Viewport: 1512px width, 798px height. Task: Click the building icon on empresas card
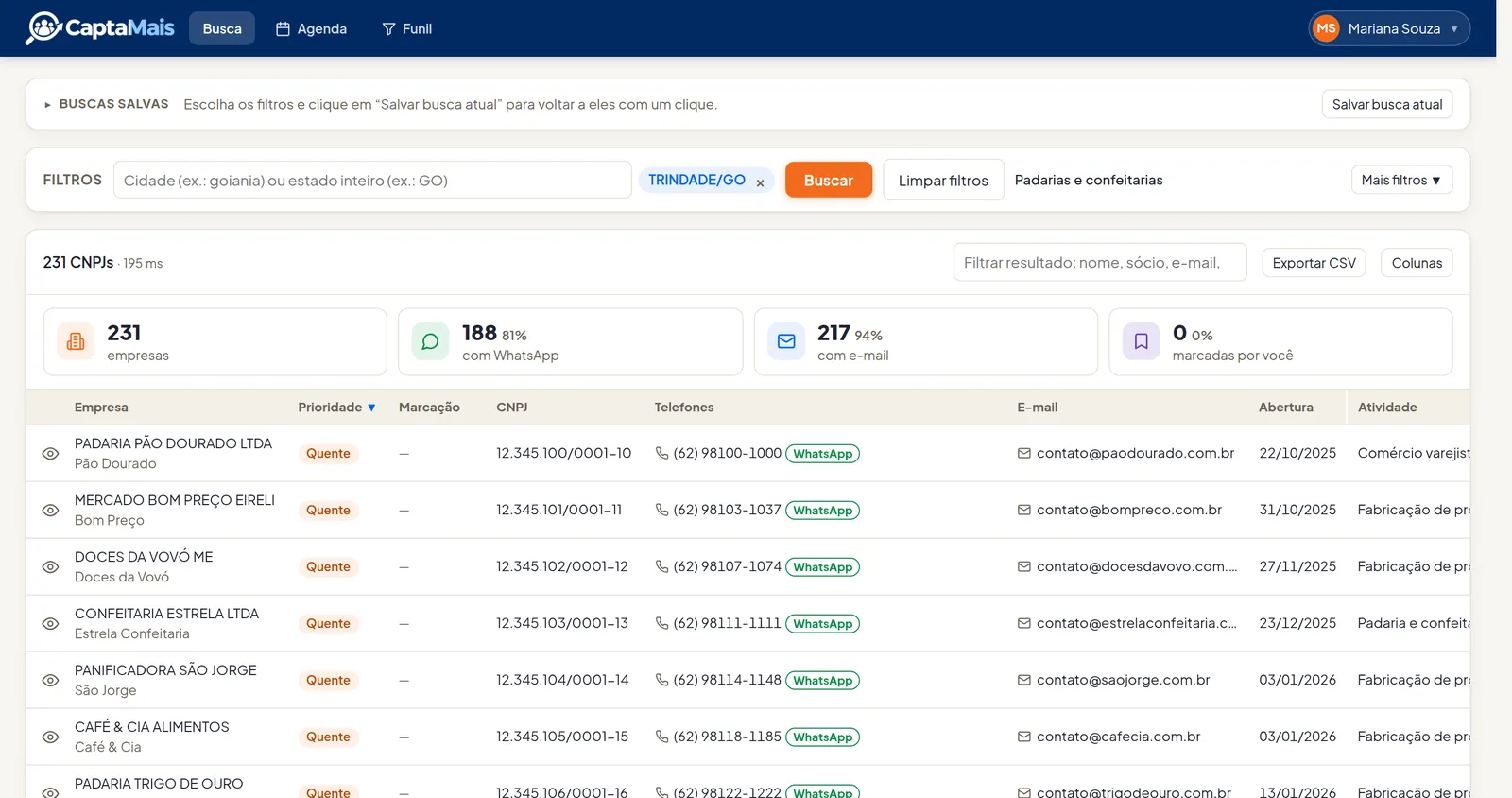pyautogui.click(x=76, y=341)
